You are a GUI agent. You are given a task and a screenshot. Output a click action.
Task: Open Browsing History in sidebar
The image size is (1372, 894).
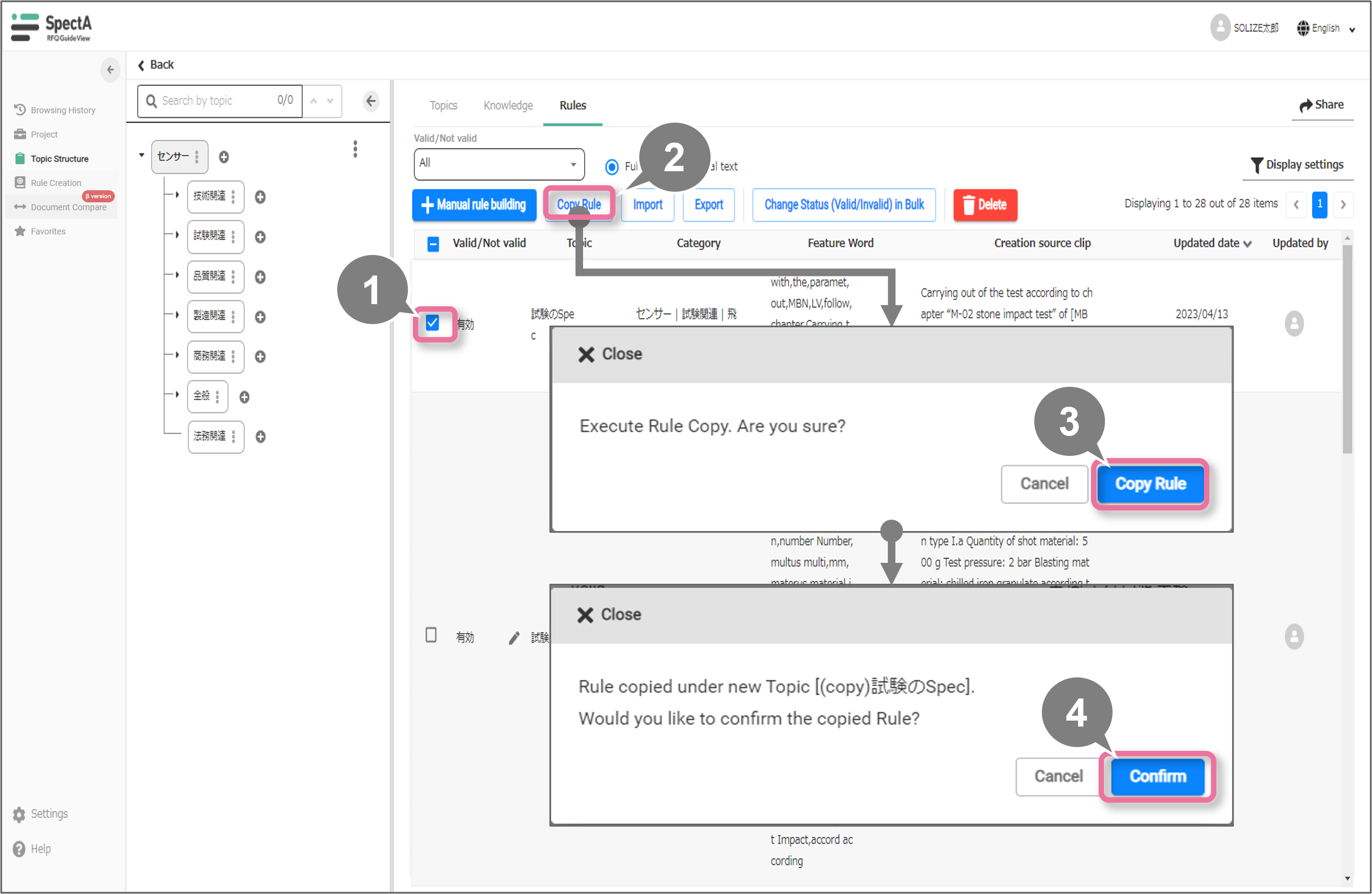[x=62, y=110]
